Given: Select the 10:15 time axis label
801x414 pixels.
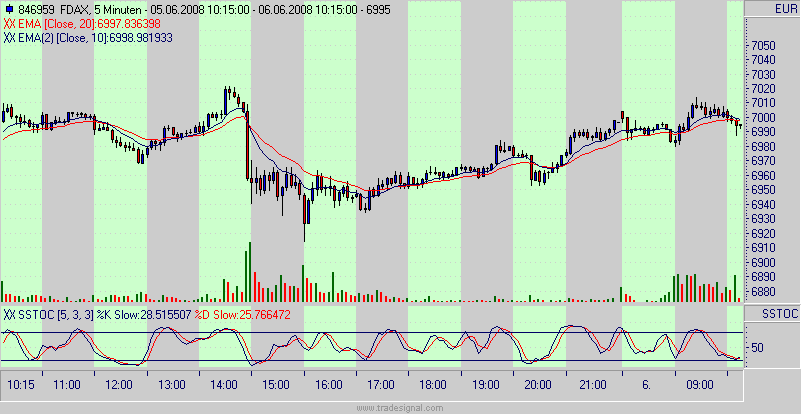Looking at the screenshot, I should click(x=21, y=385).
